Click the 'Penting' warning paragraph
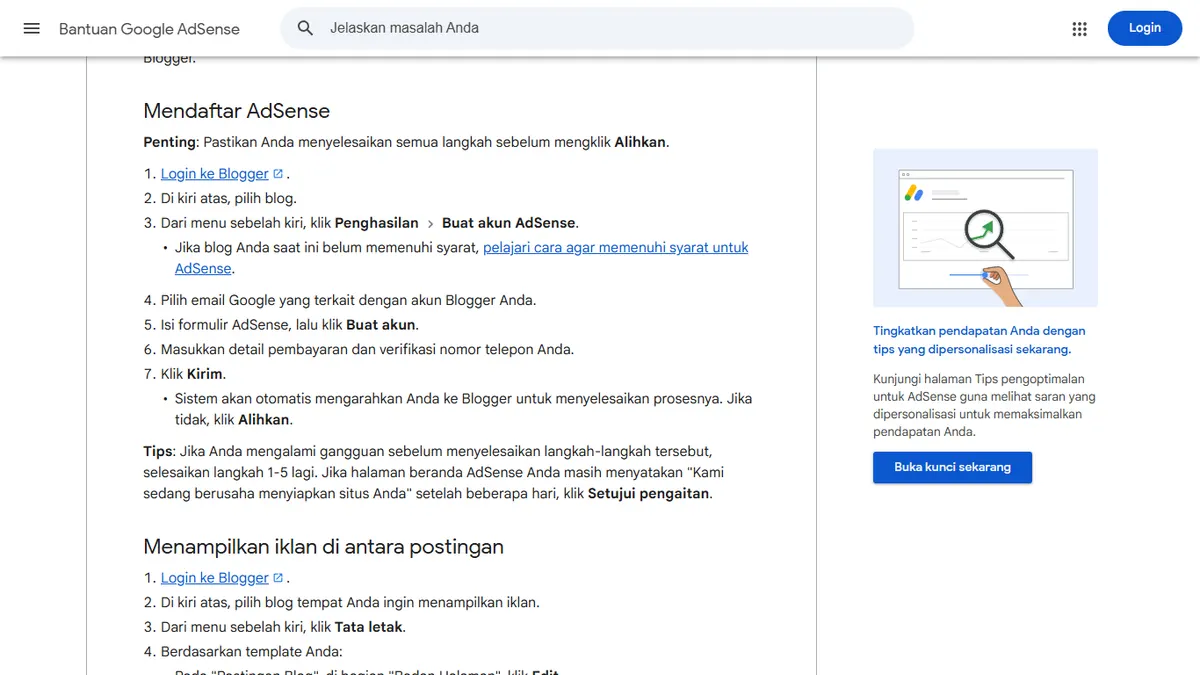The image size is (1200, 675). (x=406, y=142)
